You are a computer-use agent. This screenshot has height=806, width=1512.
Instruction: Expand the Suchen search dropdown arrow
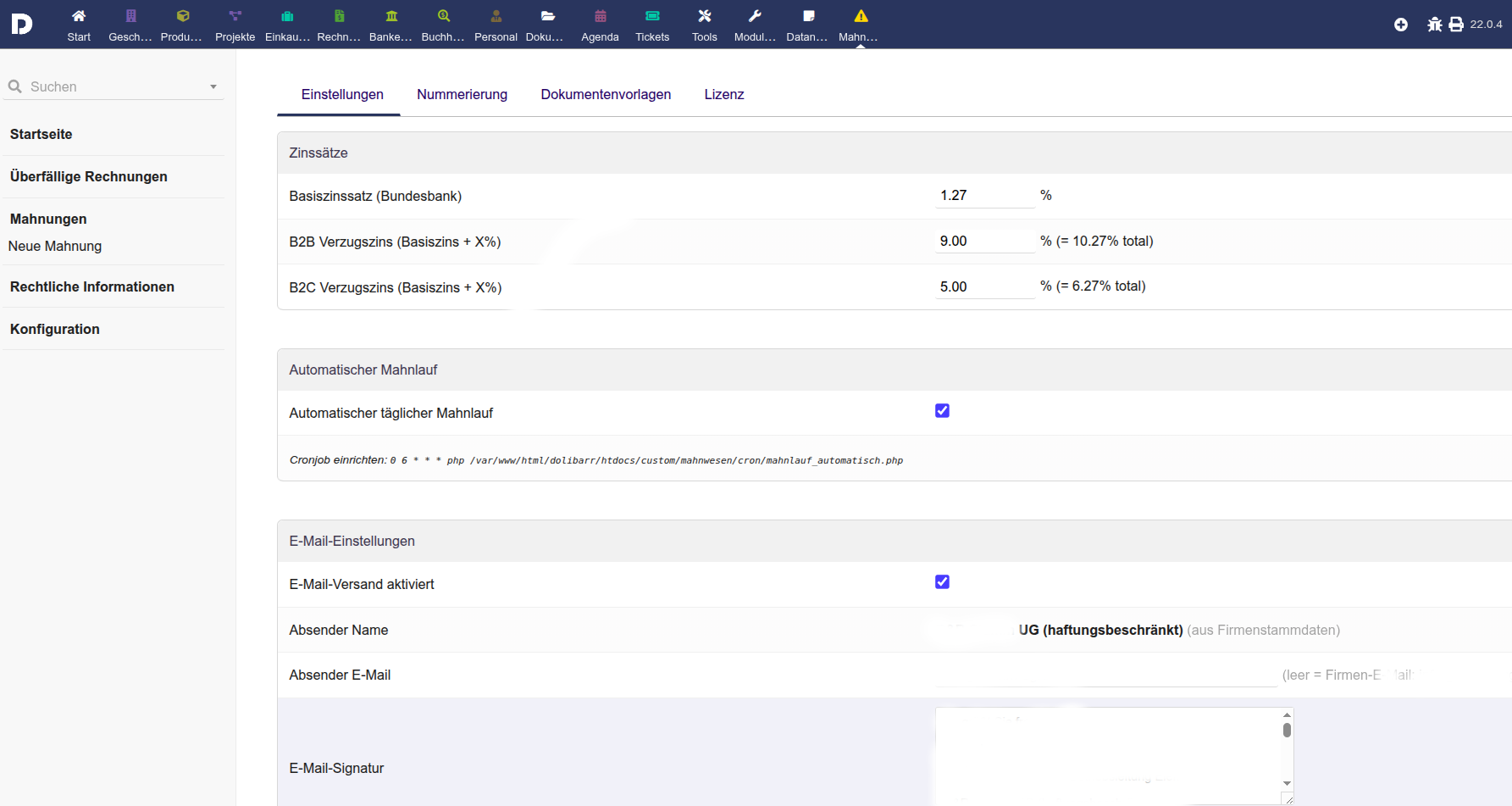[213, 86]
